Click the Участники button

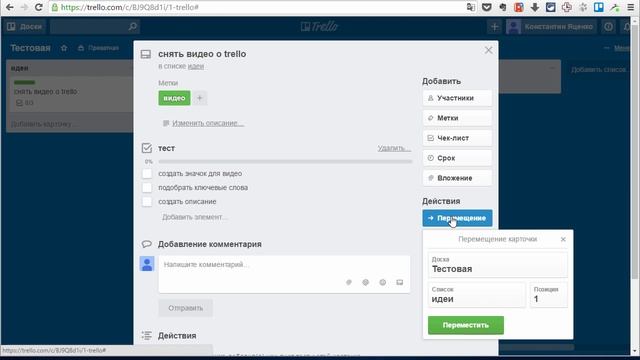pos(457,98)
